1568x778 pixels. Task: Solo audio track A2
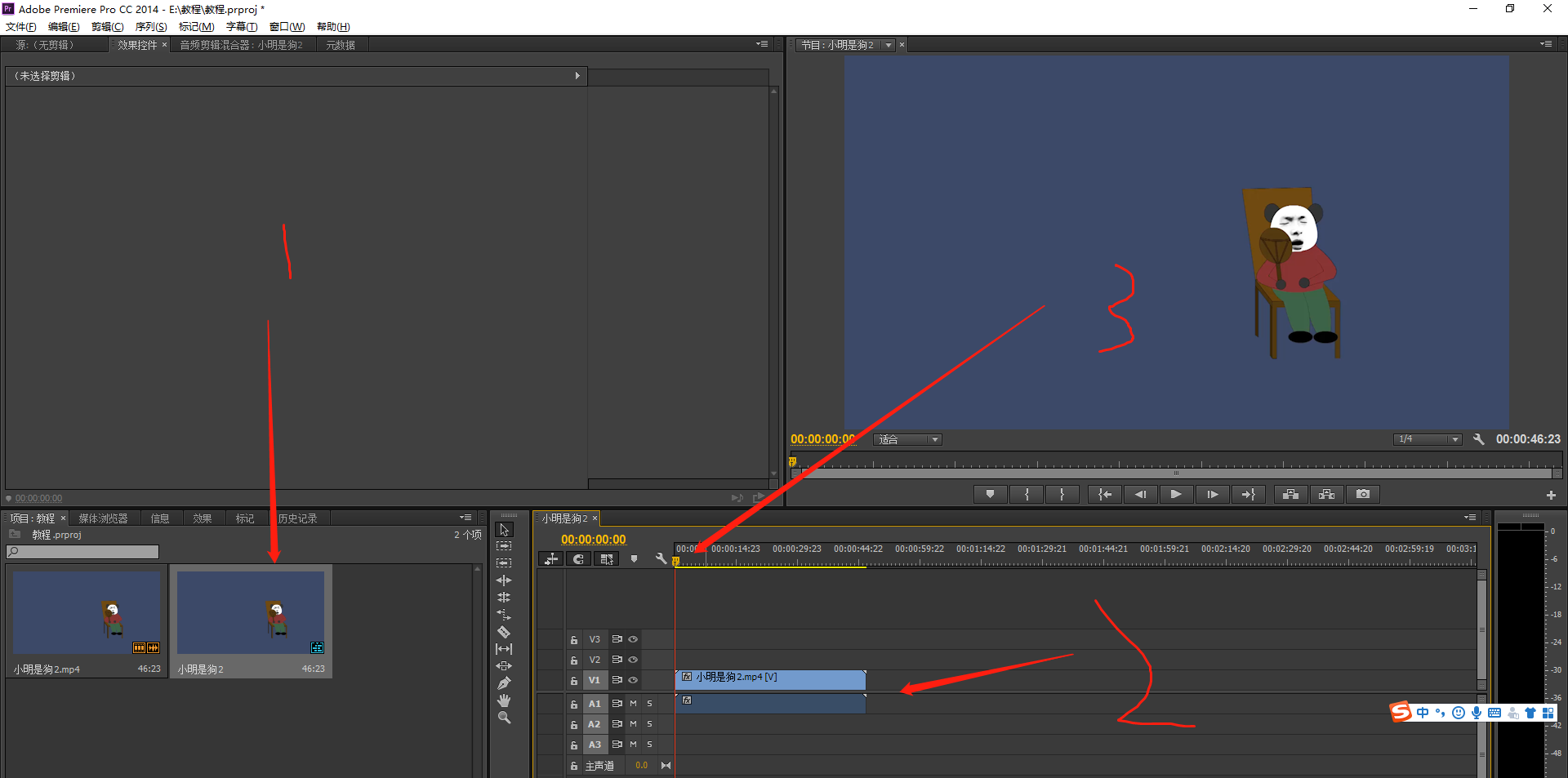[649, 724]
